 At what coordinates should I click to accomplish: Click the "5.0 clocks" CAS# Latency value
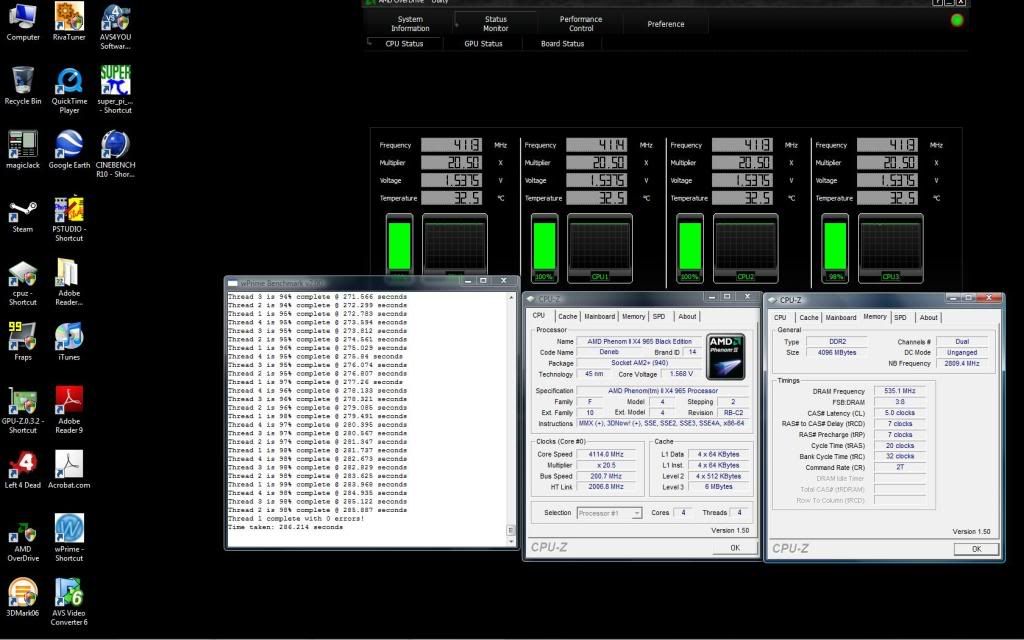click(x=900, y=413)
